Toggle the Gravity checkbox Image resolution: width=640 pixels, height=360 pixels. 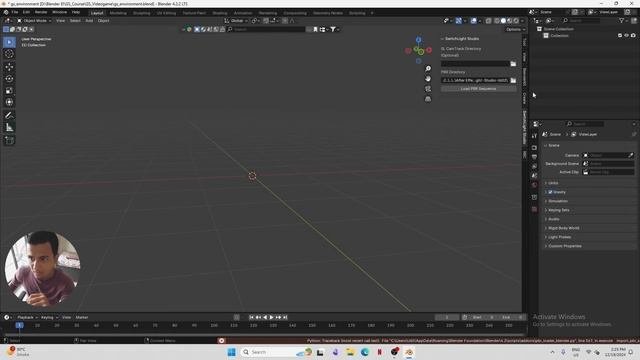tap(550, 192)
